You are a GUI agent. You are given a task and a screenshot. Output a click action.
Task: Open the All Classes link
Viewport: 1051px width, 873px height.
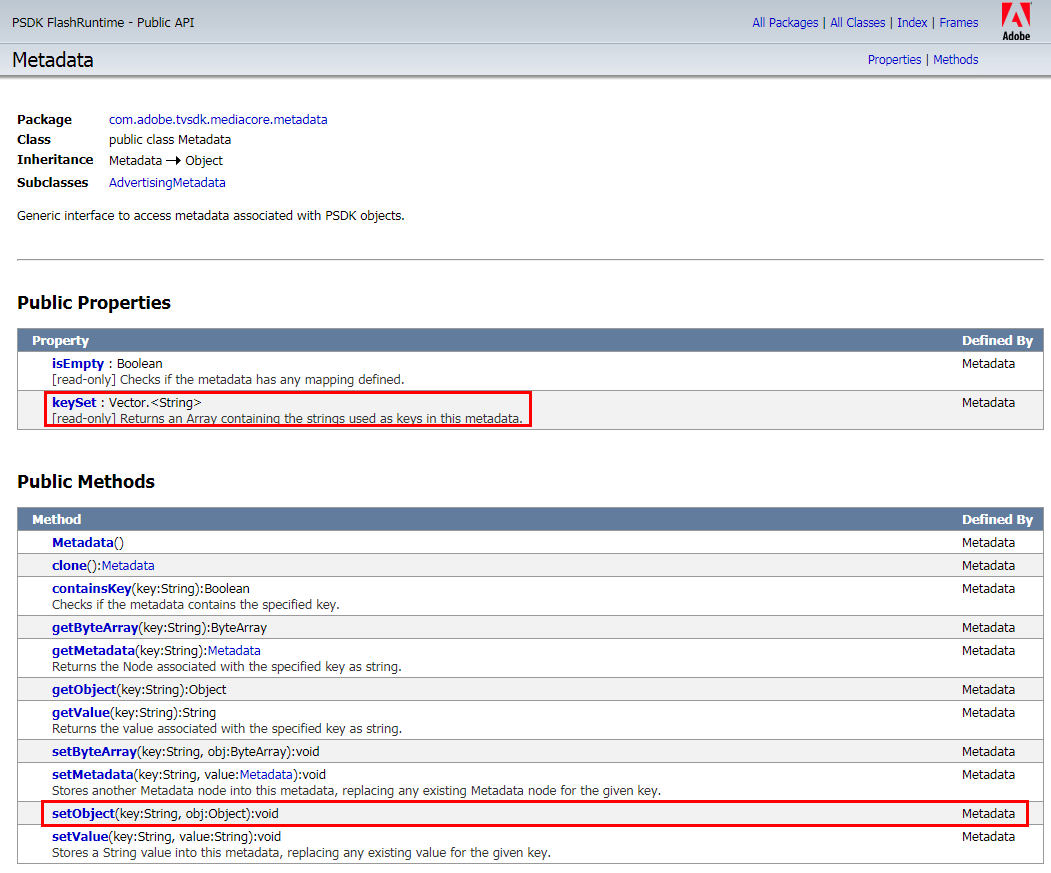click(x=857, y=23)
